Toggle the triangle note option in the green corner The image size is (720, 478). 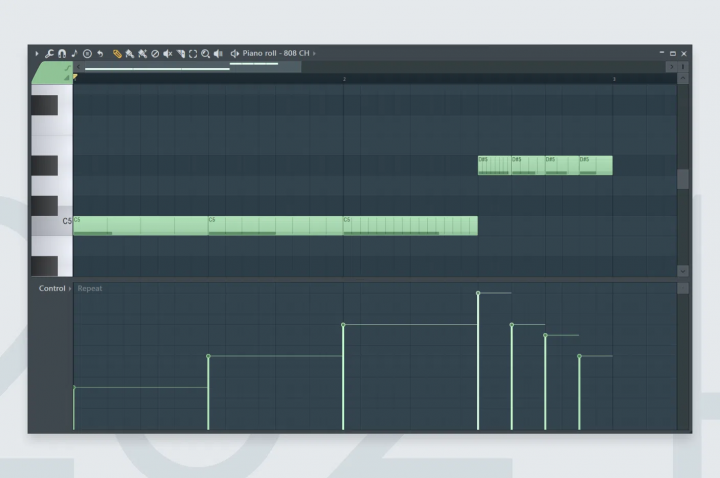click(67, 78)
